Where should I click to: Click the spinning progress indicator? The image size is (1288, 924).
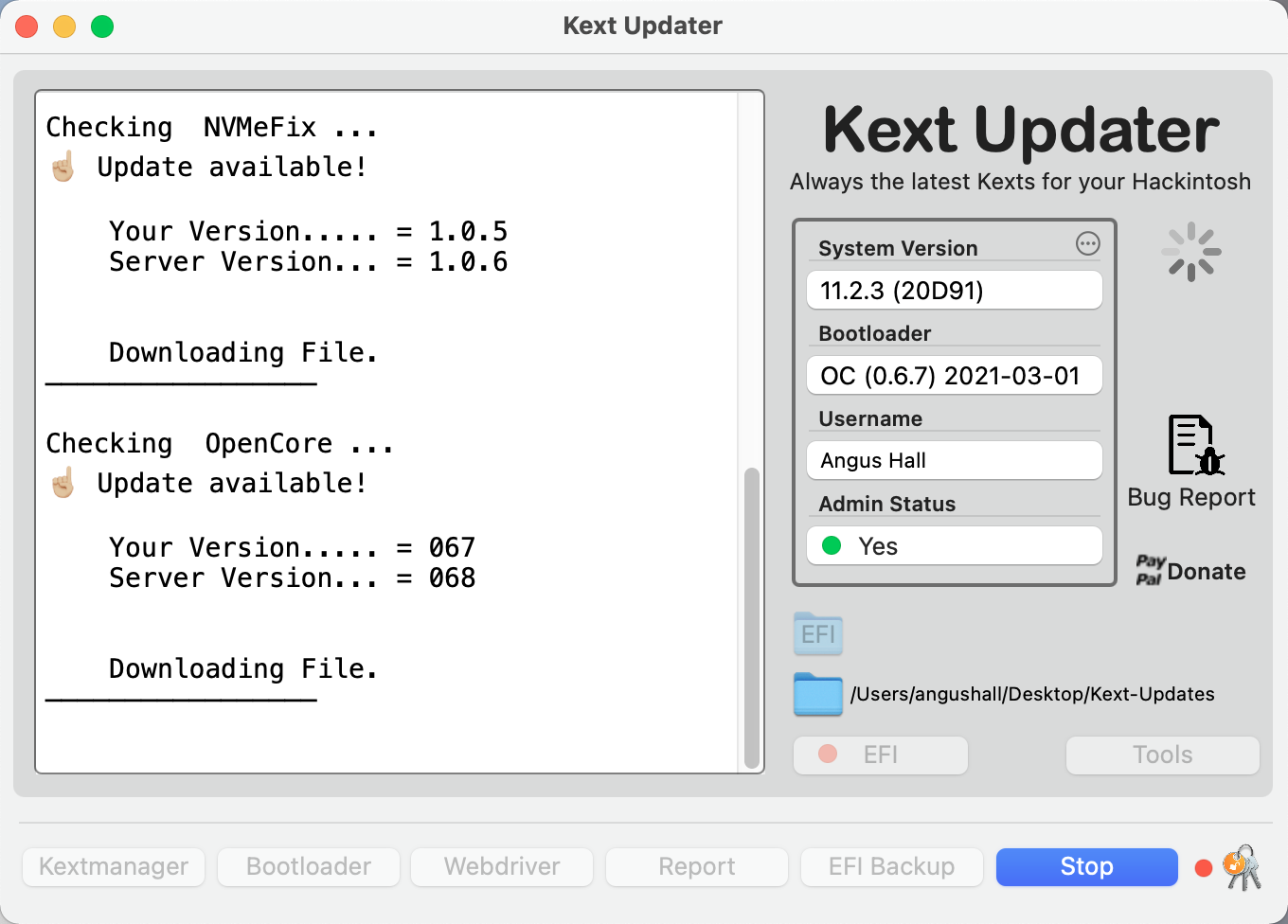pos(1191,252)
